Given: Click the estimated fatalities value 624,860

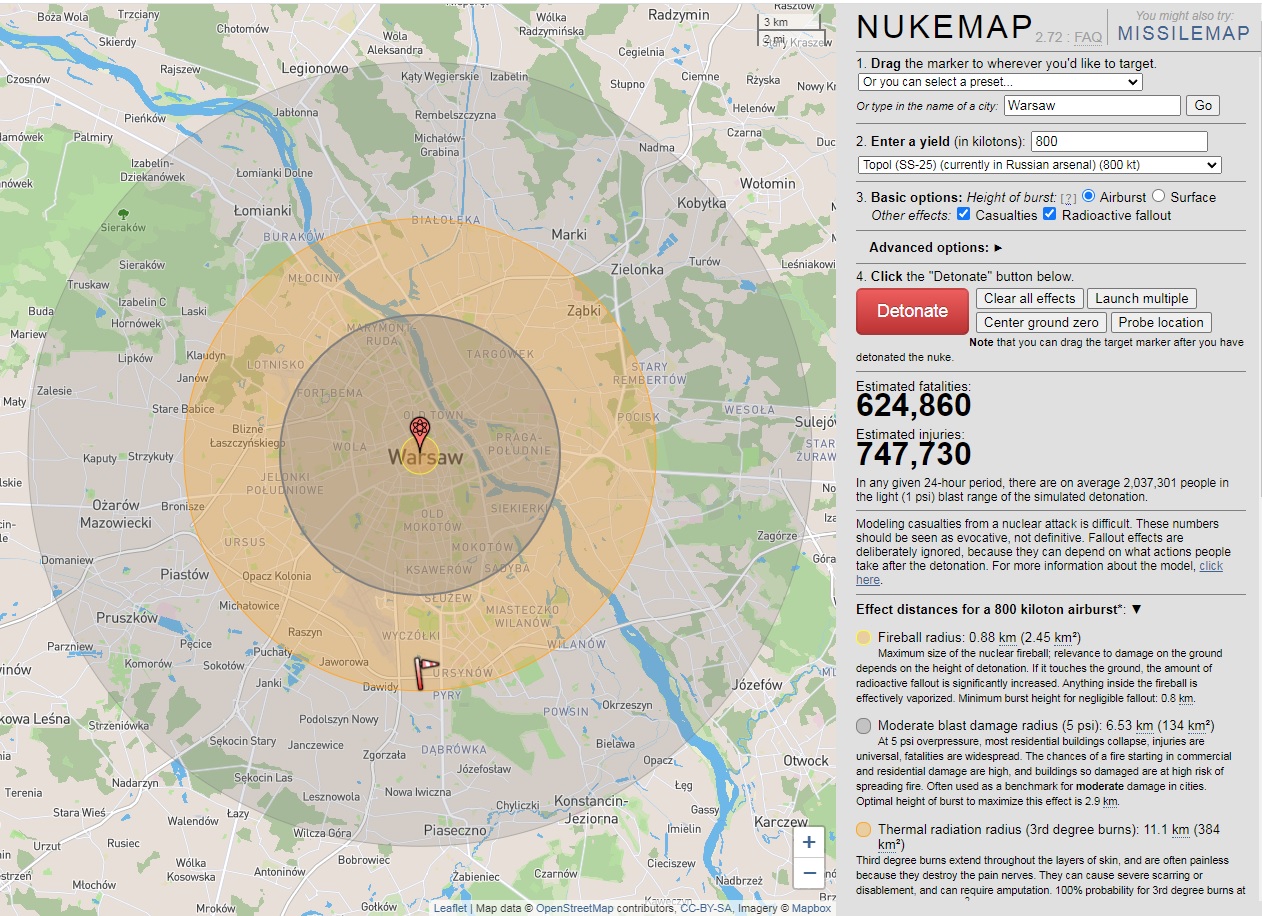Looking at the screenshot, I should pyautogui.click(x=914, y=405).
